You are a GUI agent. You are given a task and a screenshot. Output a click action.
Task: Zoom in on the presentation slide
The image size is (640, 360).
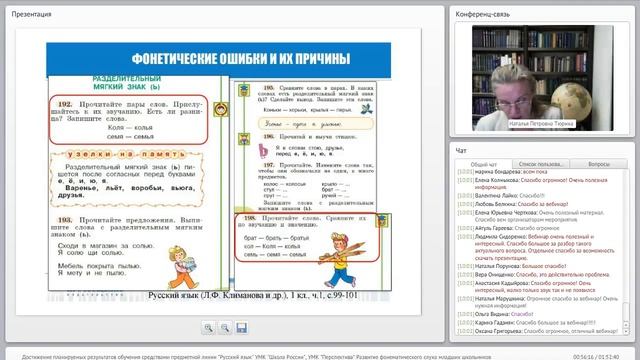pyautogui.click(x=208, y=327)
